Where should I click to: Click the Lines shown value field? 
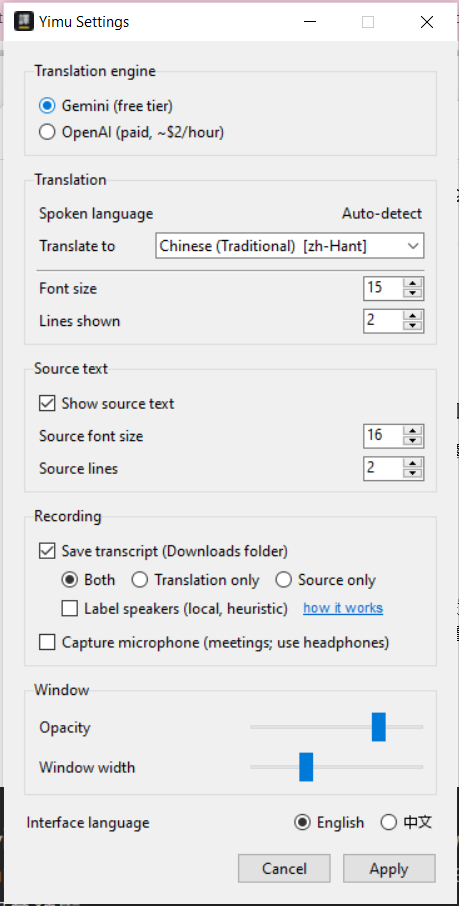383,321
